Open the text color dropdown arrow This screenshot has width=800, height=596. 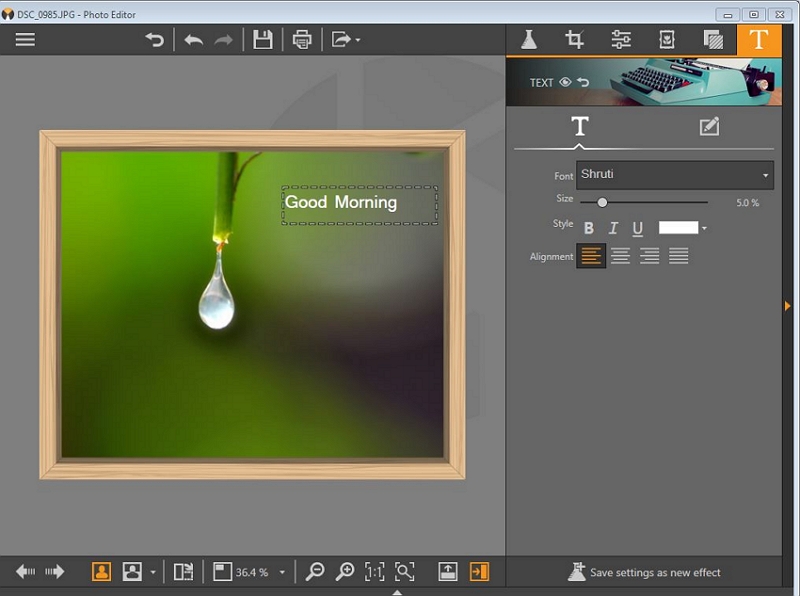[705, 228]
